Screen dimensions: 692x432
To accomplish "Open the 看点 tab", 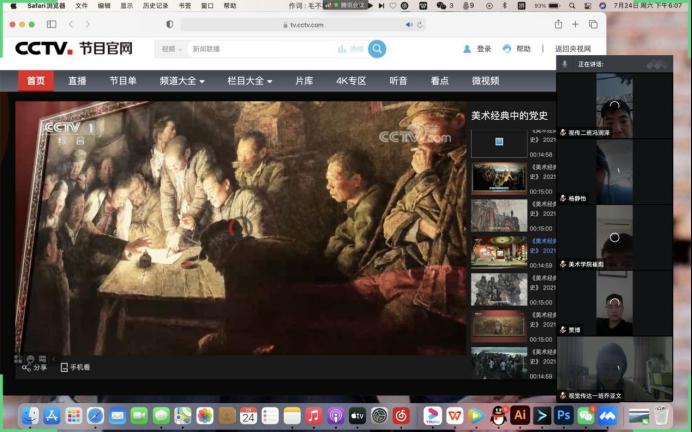I will (440, 81).
